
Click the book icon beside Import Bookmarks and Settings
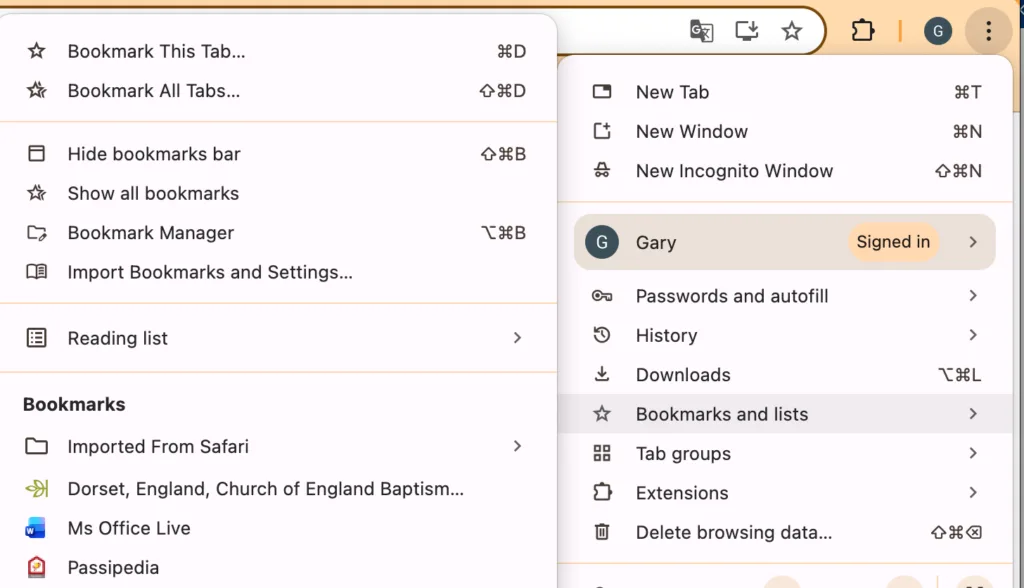(x=37, y=272)
